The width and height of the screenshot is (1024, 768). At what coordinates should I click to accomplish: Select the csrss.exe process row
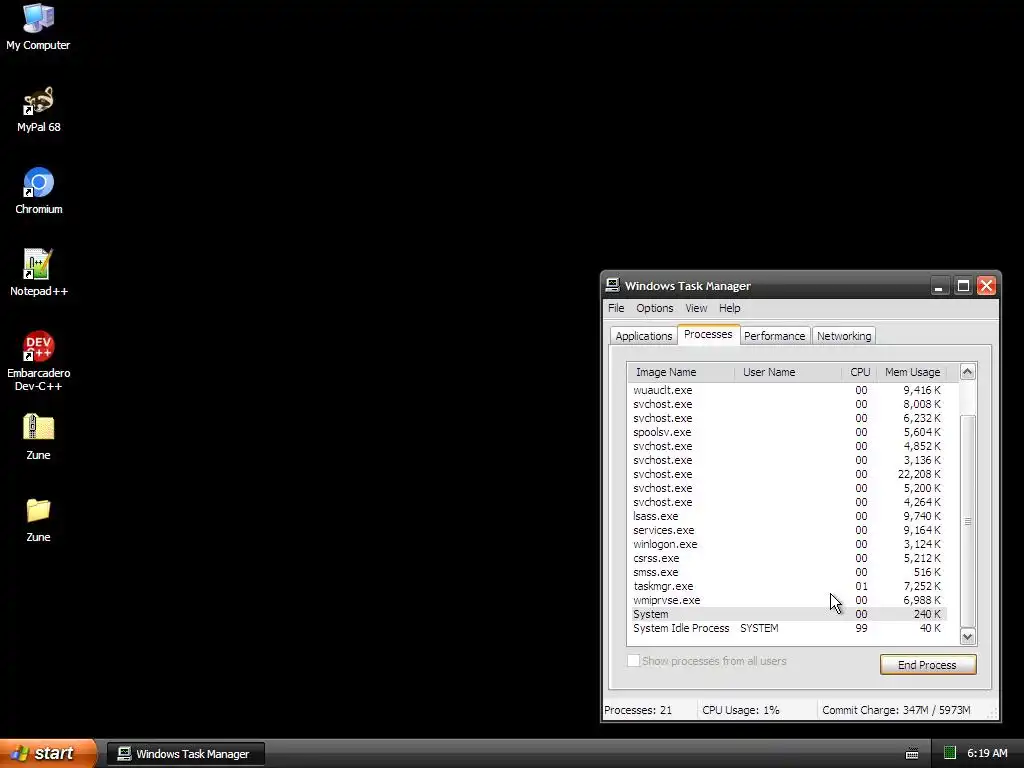pyautogui.click(x=788, y=558)
